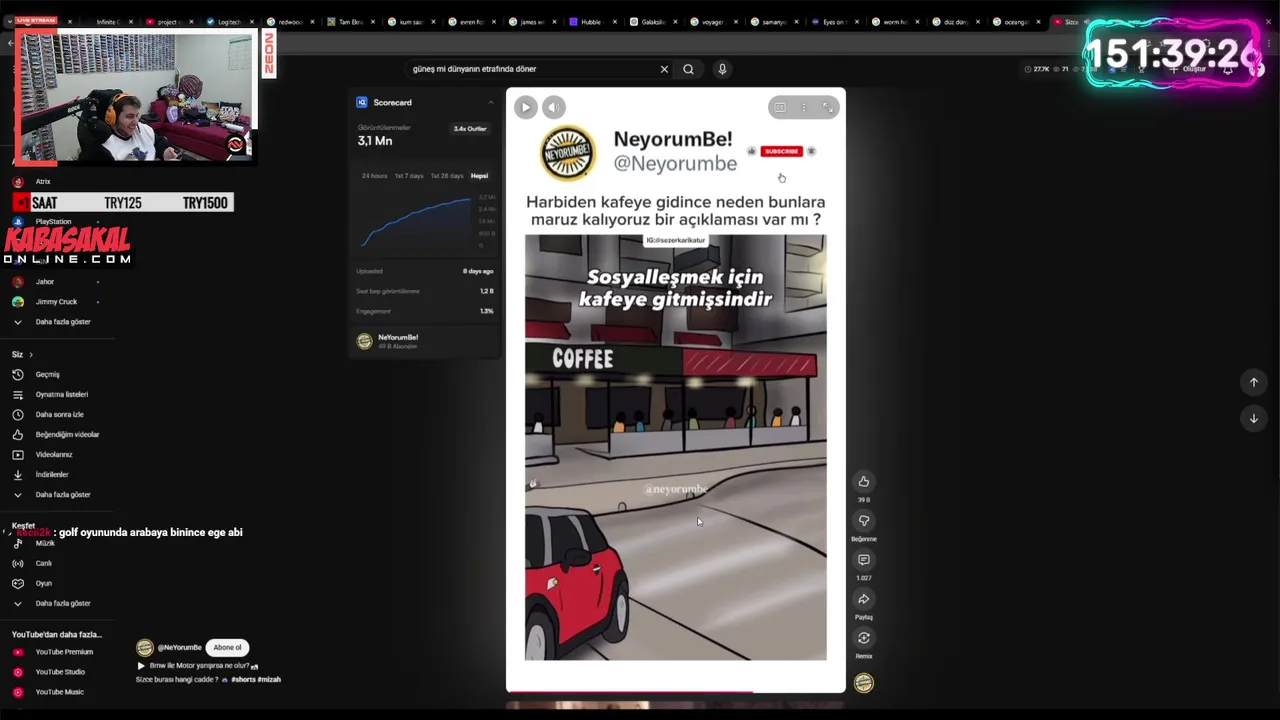Collapse the Scorecard panel
Viewport: 1280px width, 720px height.
[490, 102]
